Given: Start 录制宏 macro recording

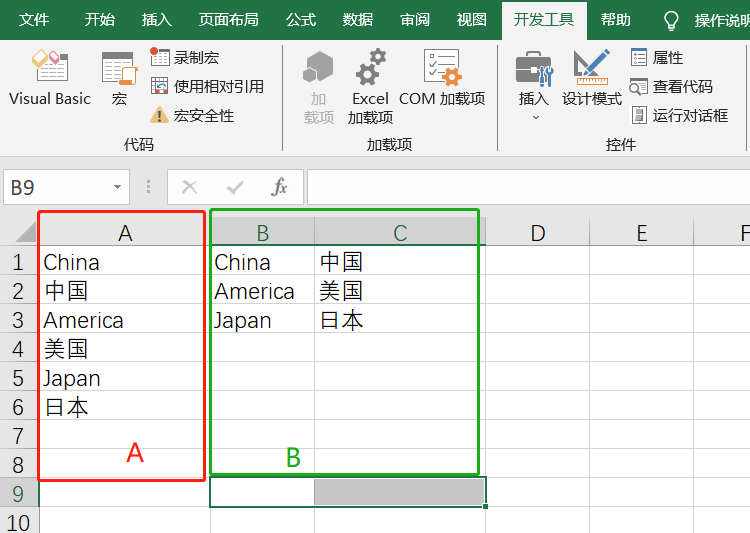Looking at the screenshot, I should [185, 58].
